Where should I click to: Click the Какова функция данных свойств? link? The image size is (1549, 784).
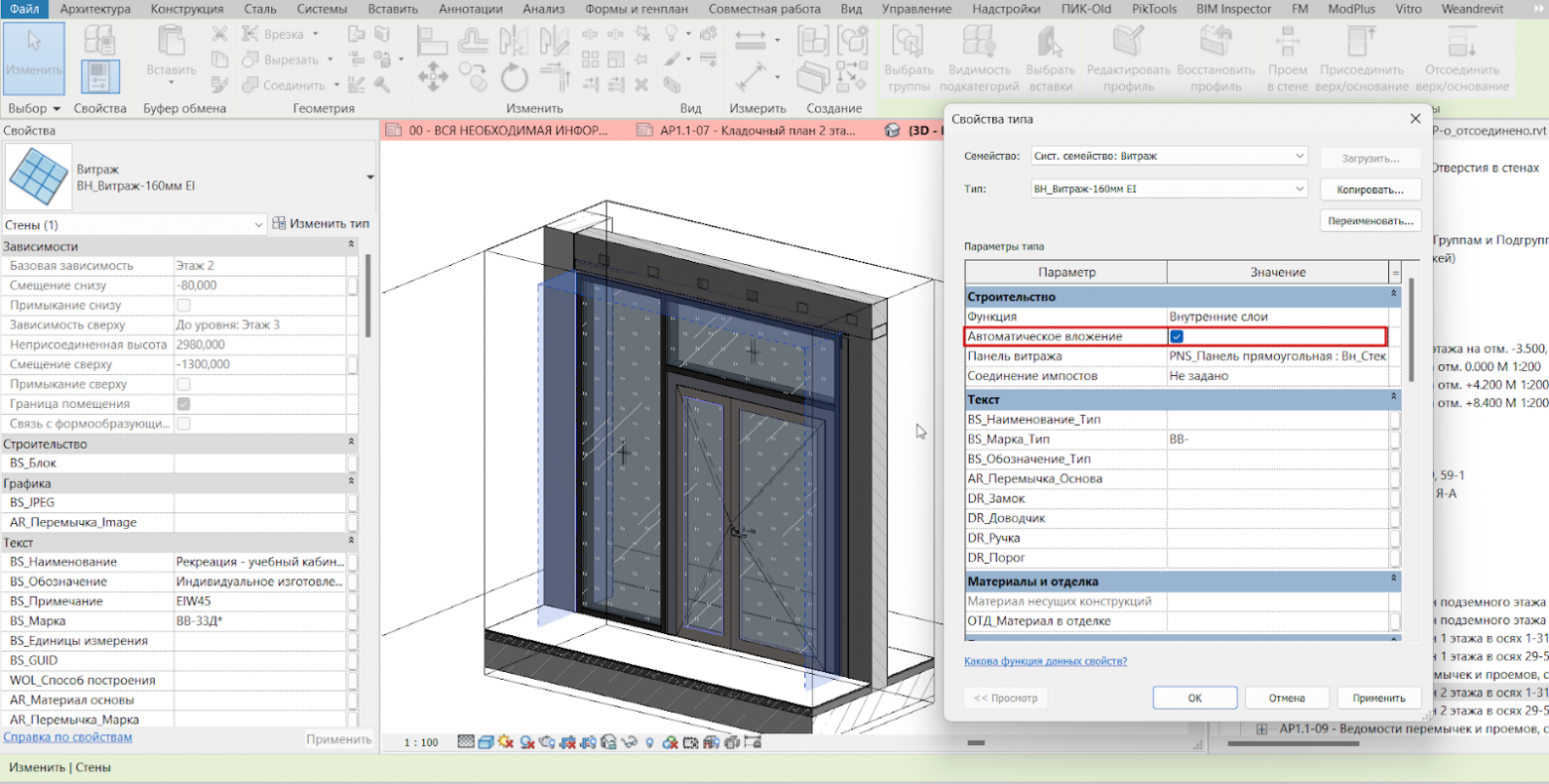1045,661
